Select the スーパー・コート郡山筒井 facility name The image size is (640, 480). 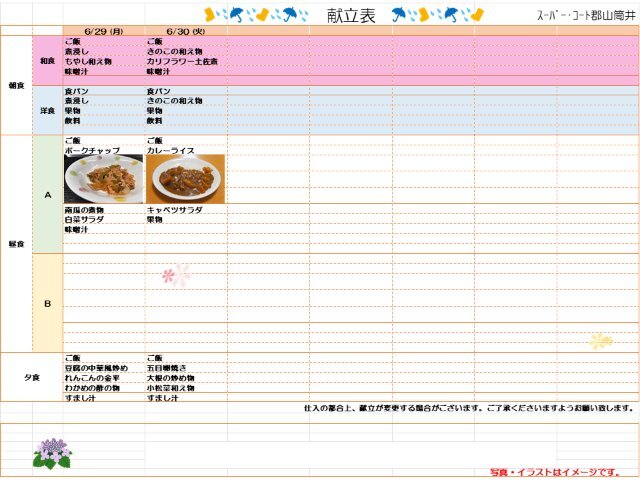point(586,16)
